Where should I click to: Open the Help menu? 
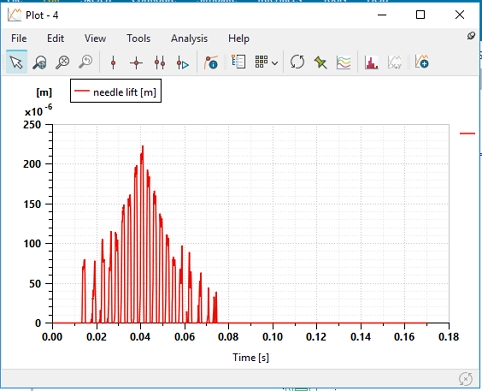[239, 38]
